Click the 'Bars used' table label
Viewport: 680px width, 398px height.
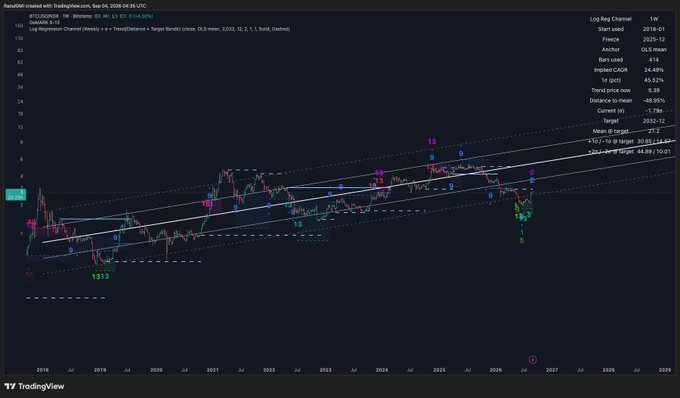pos(611,60)
